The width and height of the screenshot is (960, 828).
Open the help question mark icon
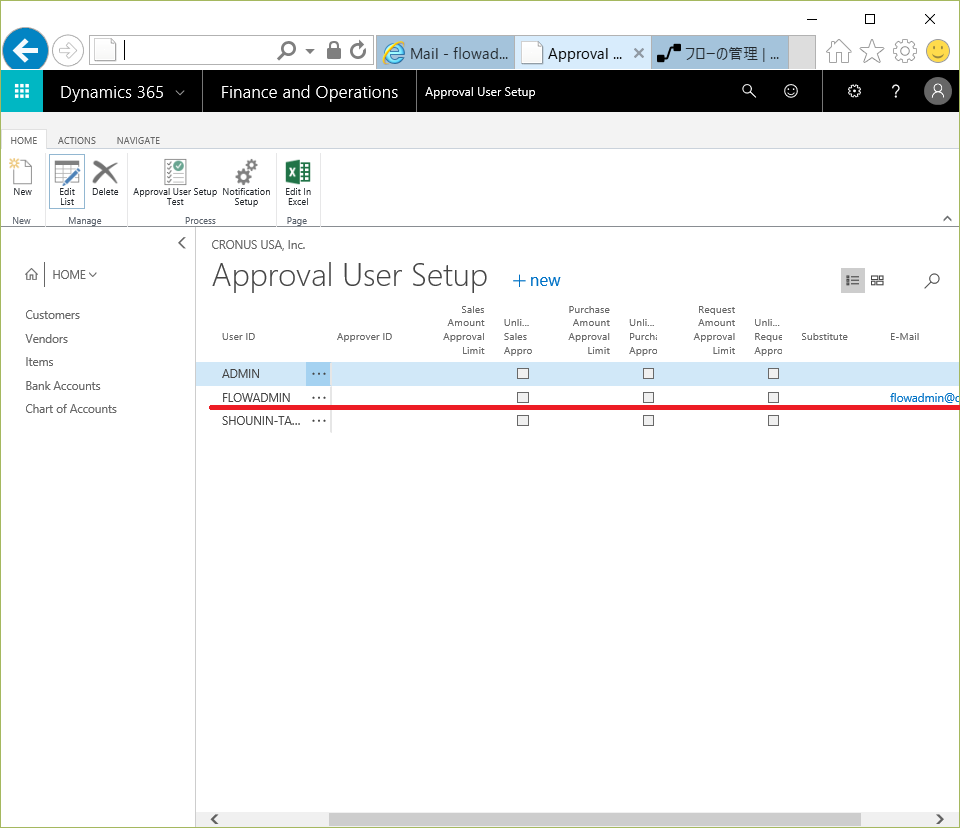896,91
